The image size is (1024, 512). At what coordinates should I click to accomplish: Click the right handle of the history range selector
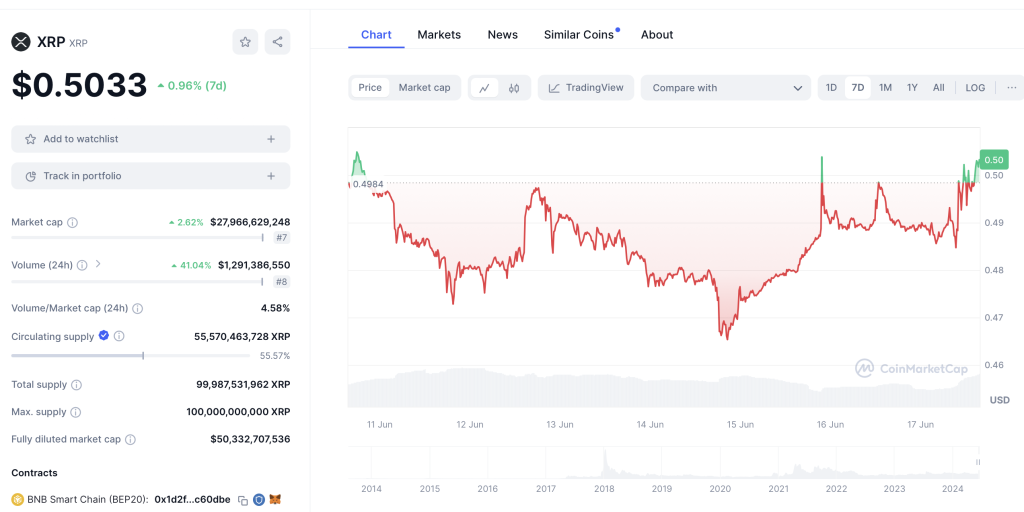click(978, 462)
